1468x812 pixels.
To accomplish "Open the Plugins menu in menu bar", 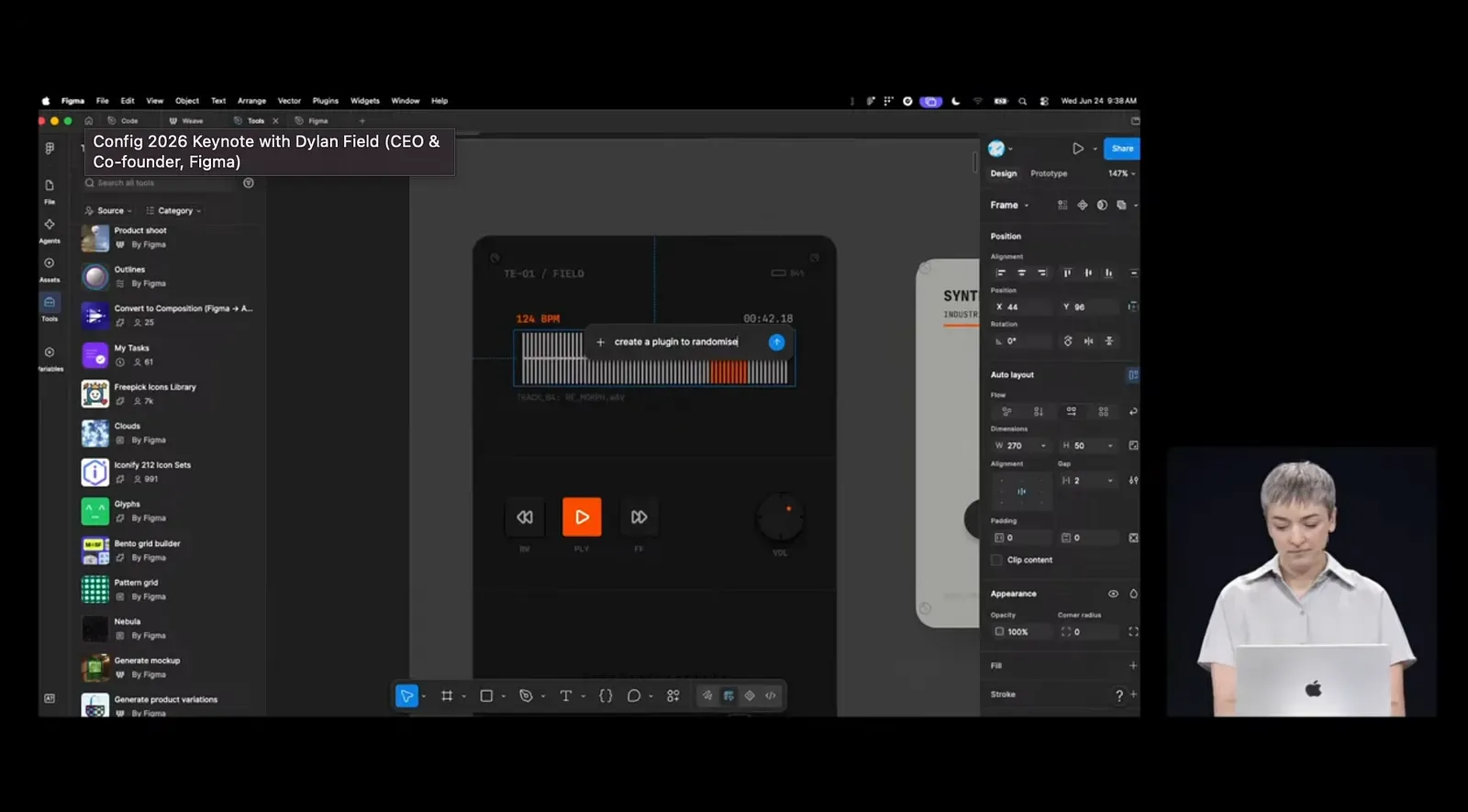I will coord(325,101).
